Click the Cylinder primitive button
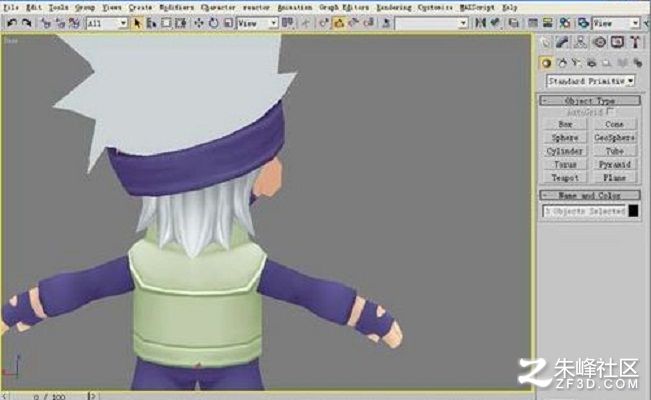The image size is (651, 400). (x=565, y=151)
